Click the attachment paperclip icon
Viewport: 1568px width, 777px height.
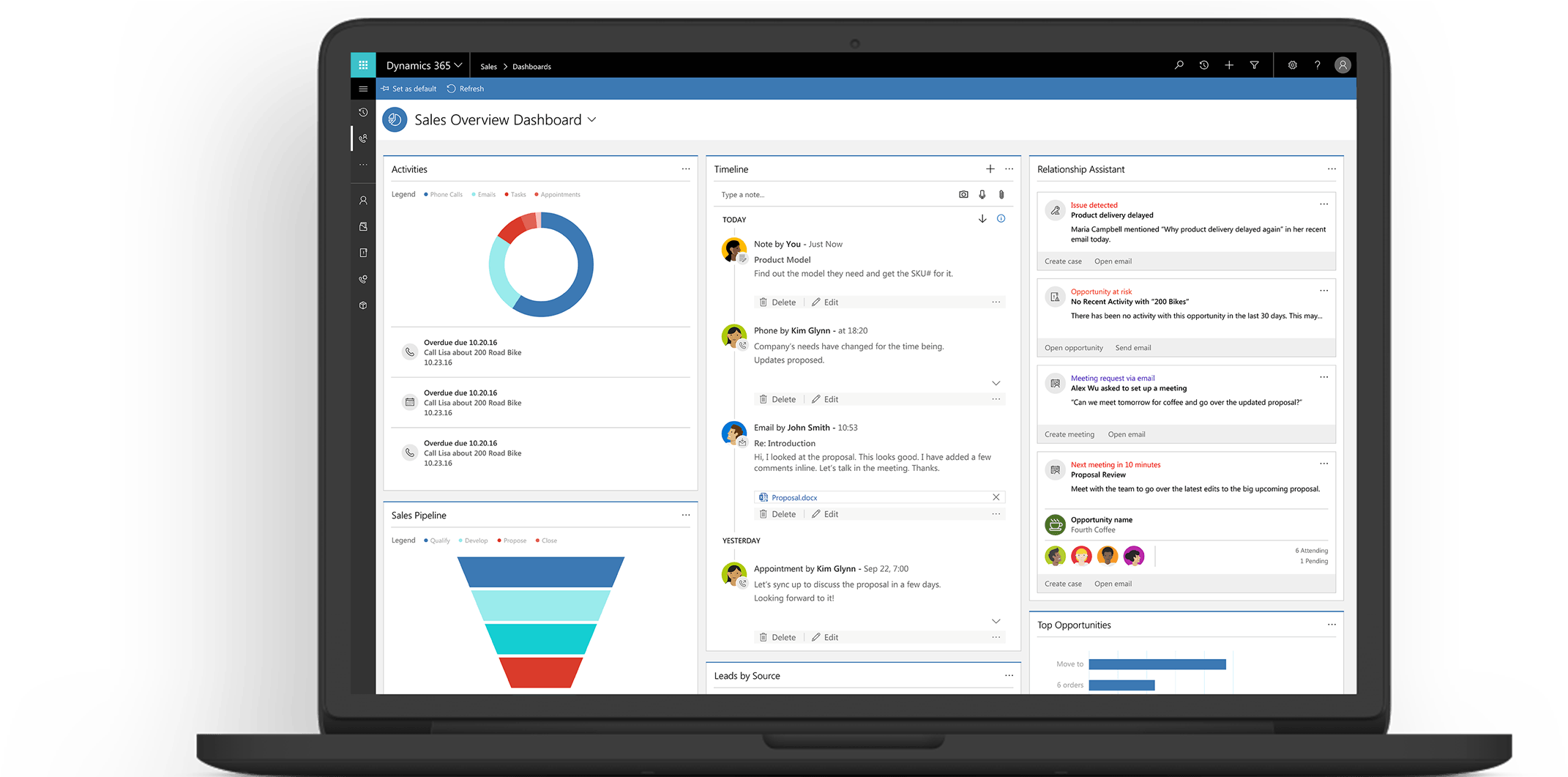click(1001, 195)
